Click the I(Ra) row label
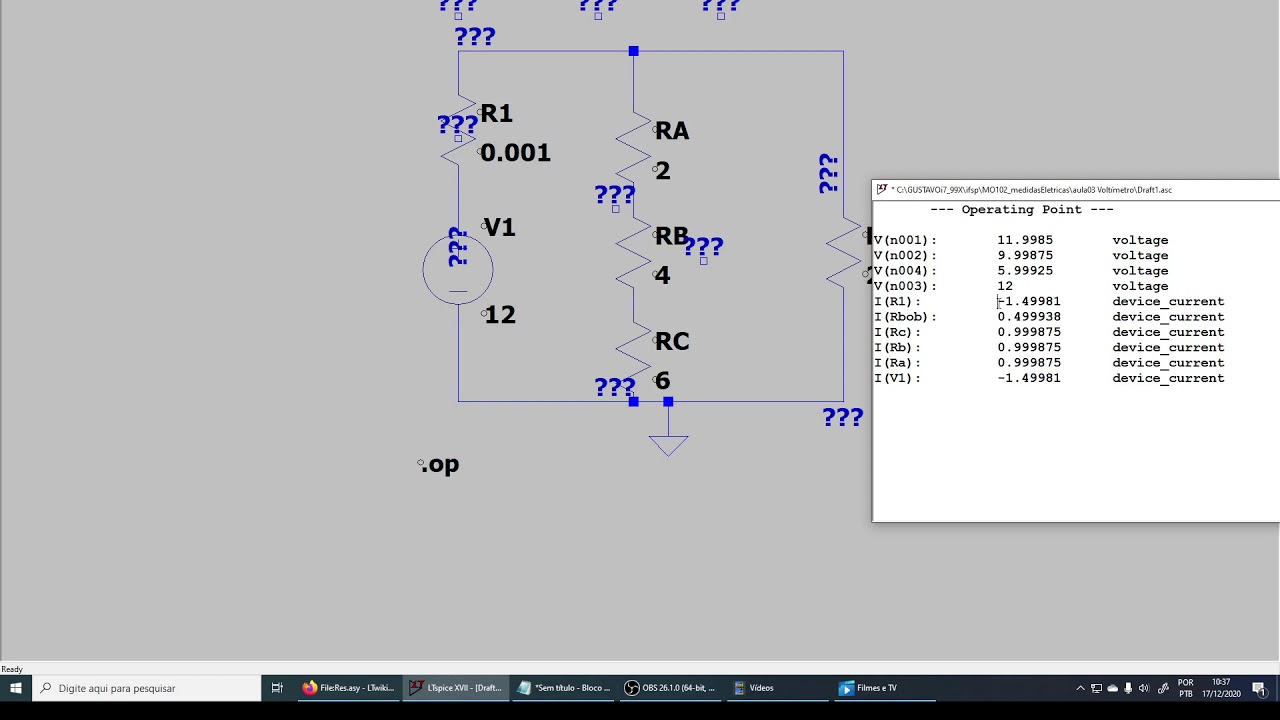1280x720 pixels. (x=897, y=363)
